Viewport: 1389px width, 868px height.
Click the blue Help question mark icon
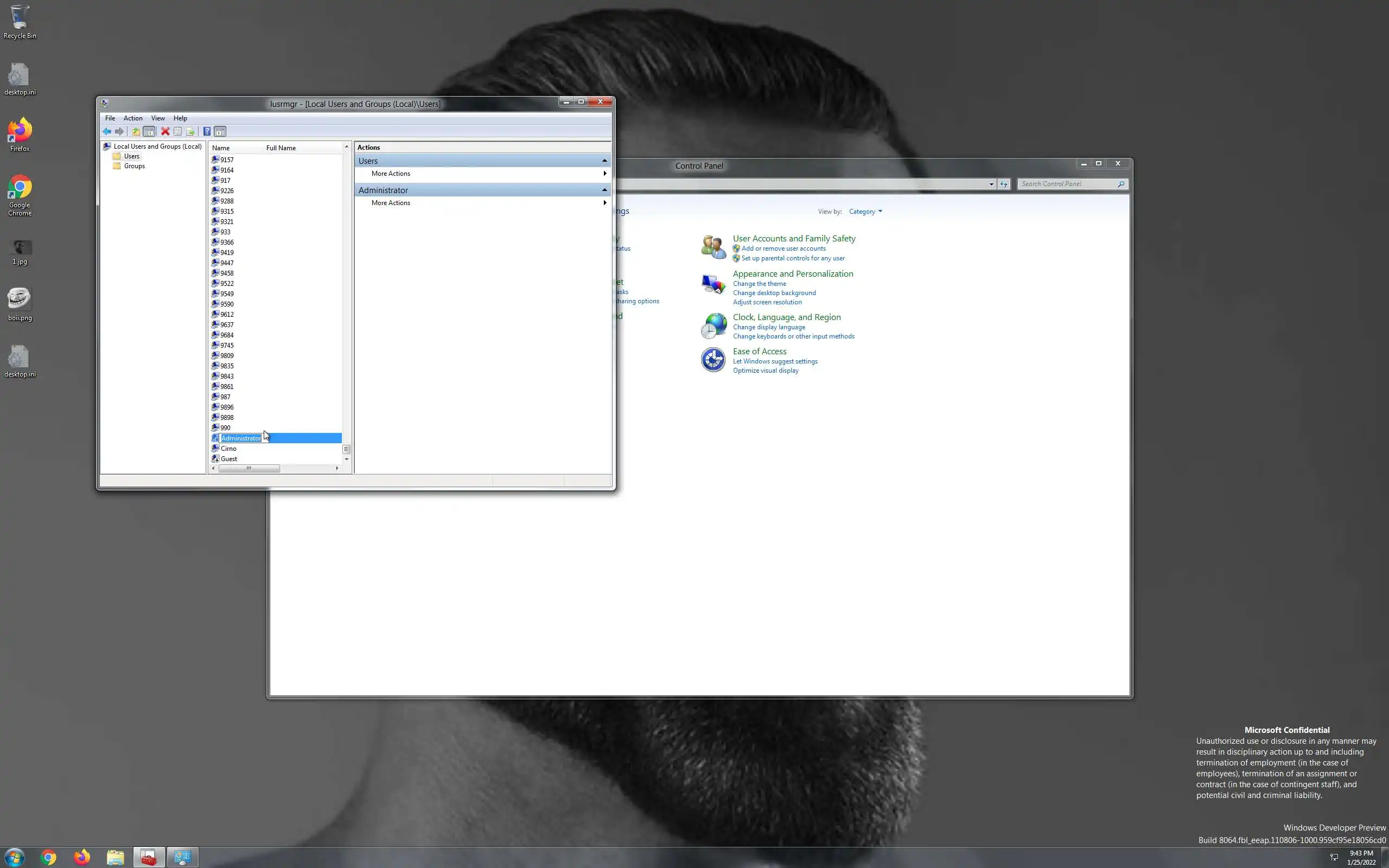coord(207,131)
